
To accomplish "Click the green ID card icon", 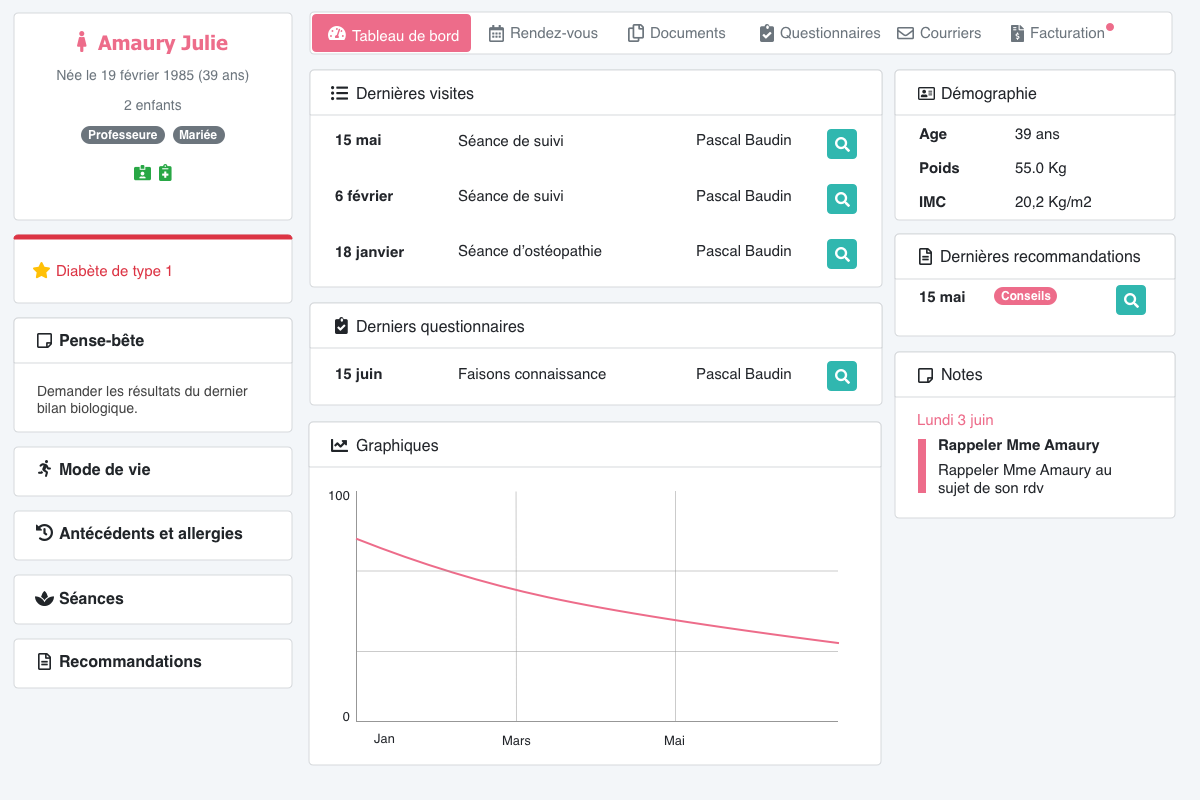I will [142, 173].
